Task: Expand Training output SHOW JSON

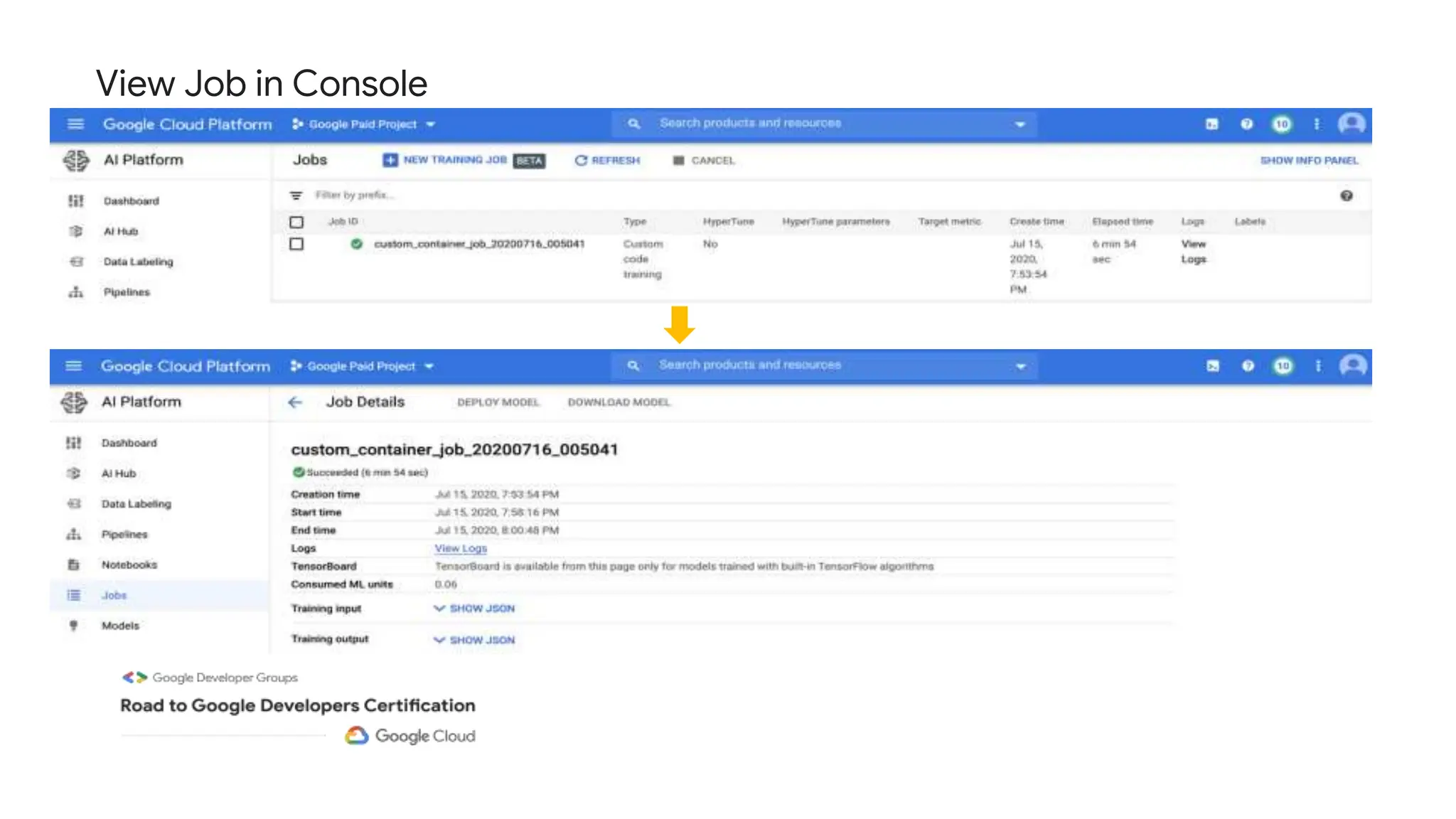Action: pyautogui.click(x=474, y=640)
